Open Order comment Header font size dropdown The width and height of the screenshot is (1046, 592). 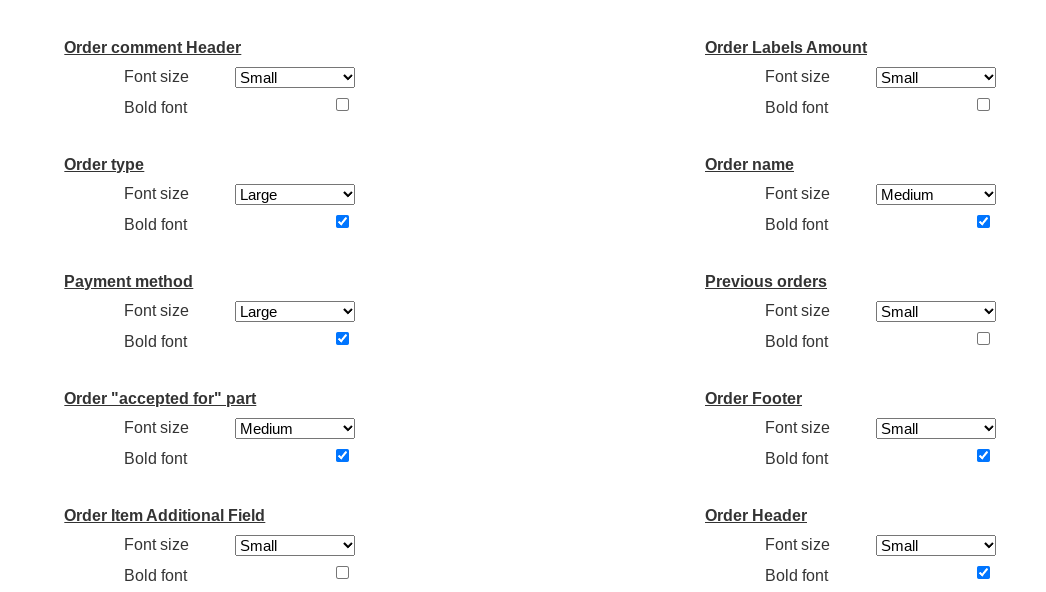point(295,78)
